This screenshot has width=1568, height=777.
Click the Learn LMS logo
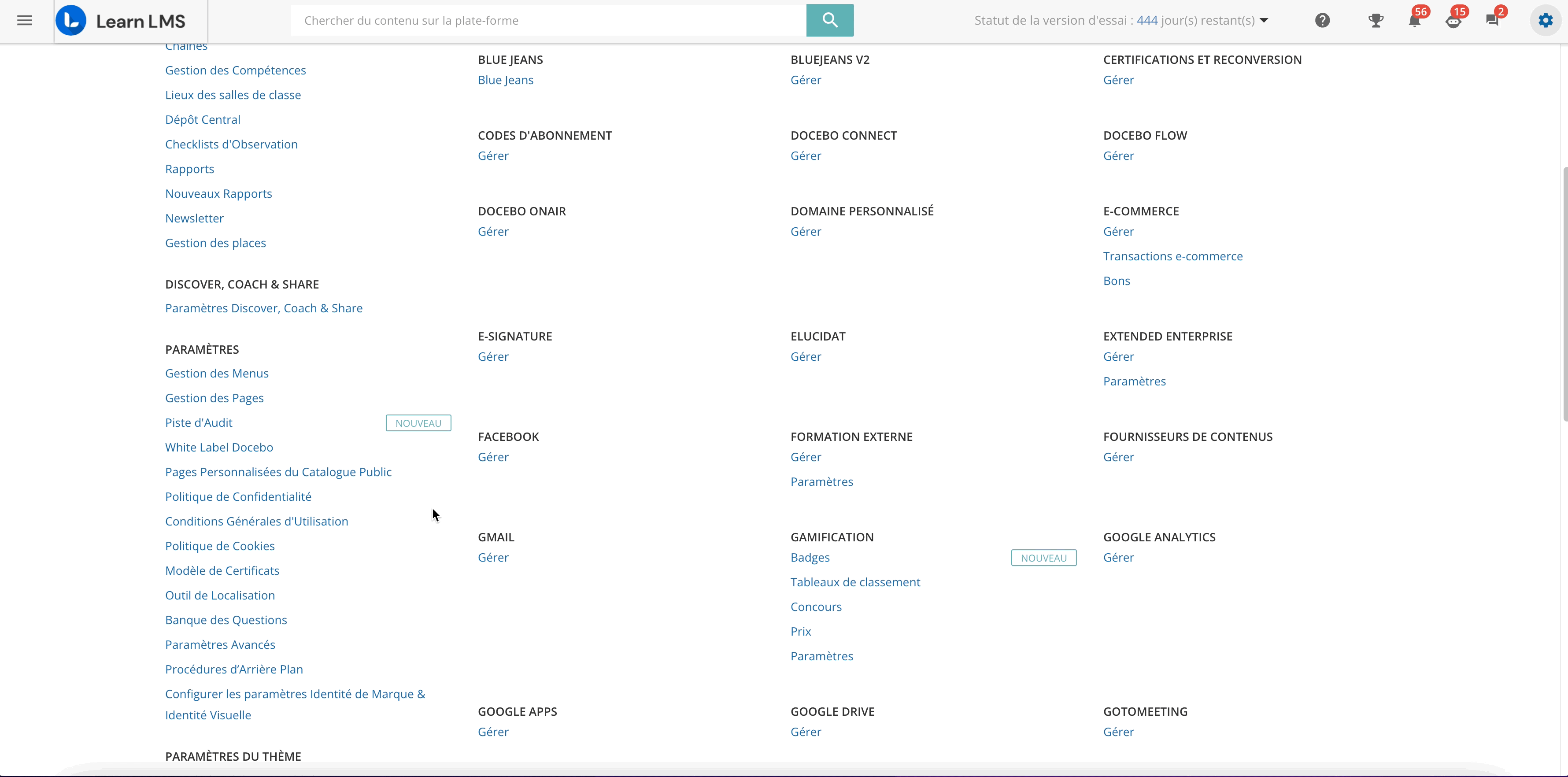(121, 21)
